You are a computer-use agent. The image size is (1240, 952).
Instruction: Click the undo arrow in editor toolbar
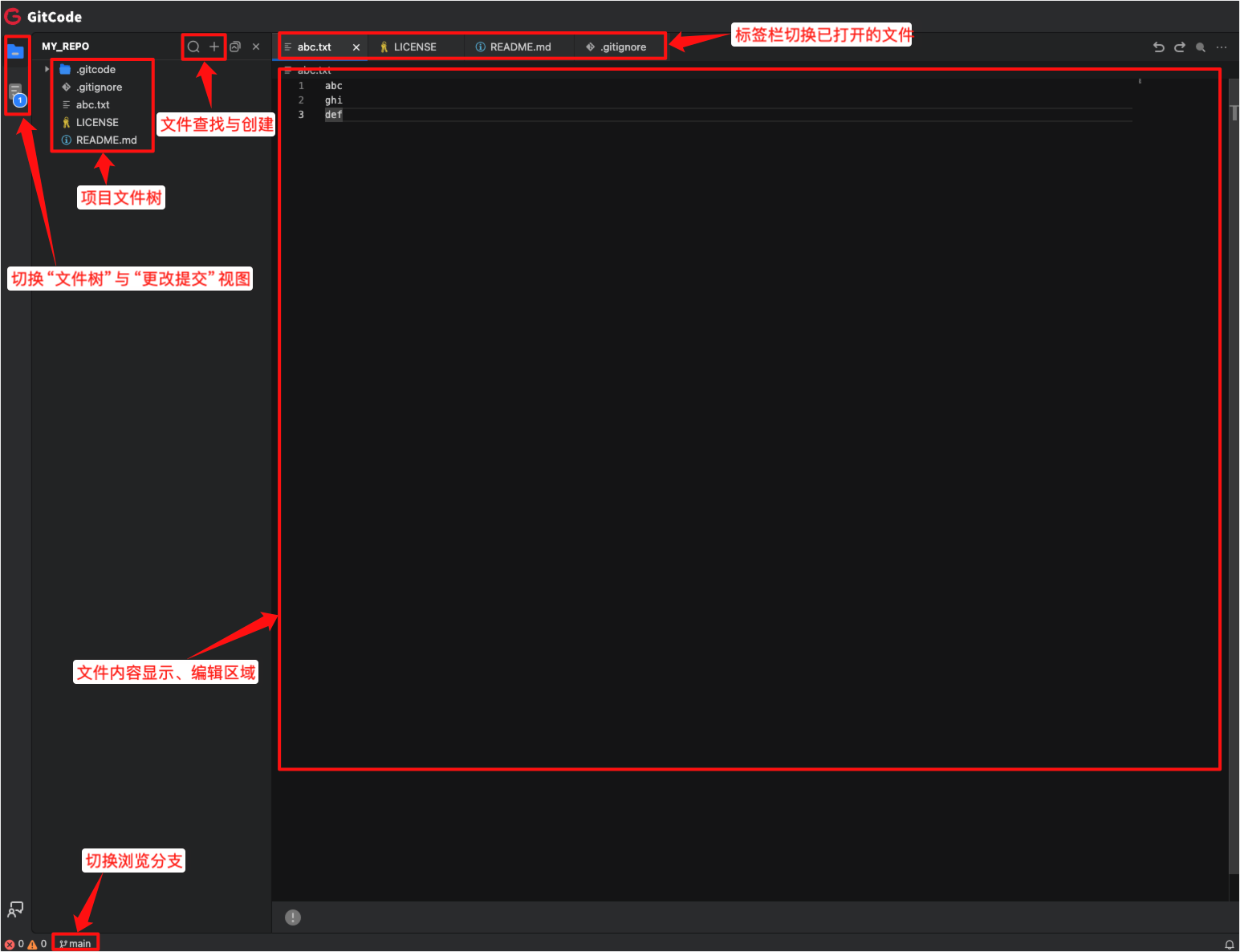click(x=1158, y=47)
